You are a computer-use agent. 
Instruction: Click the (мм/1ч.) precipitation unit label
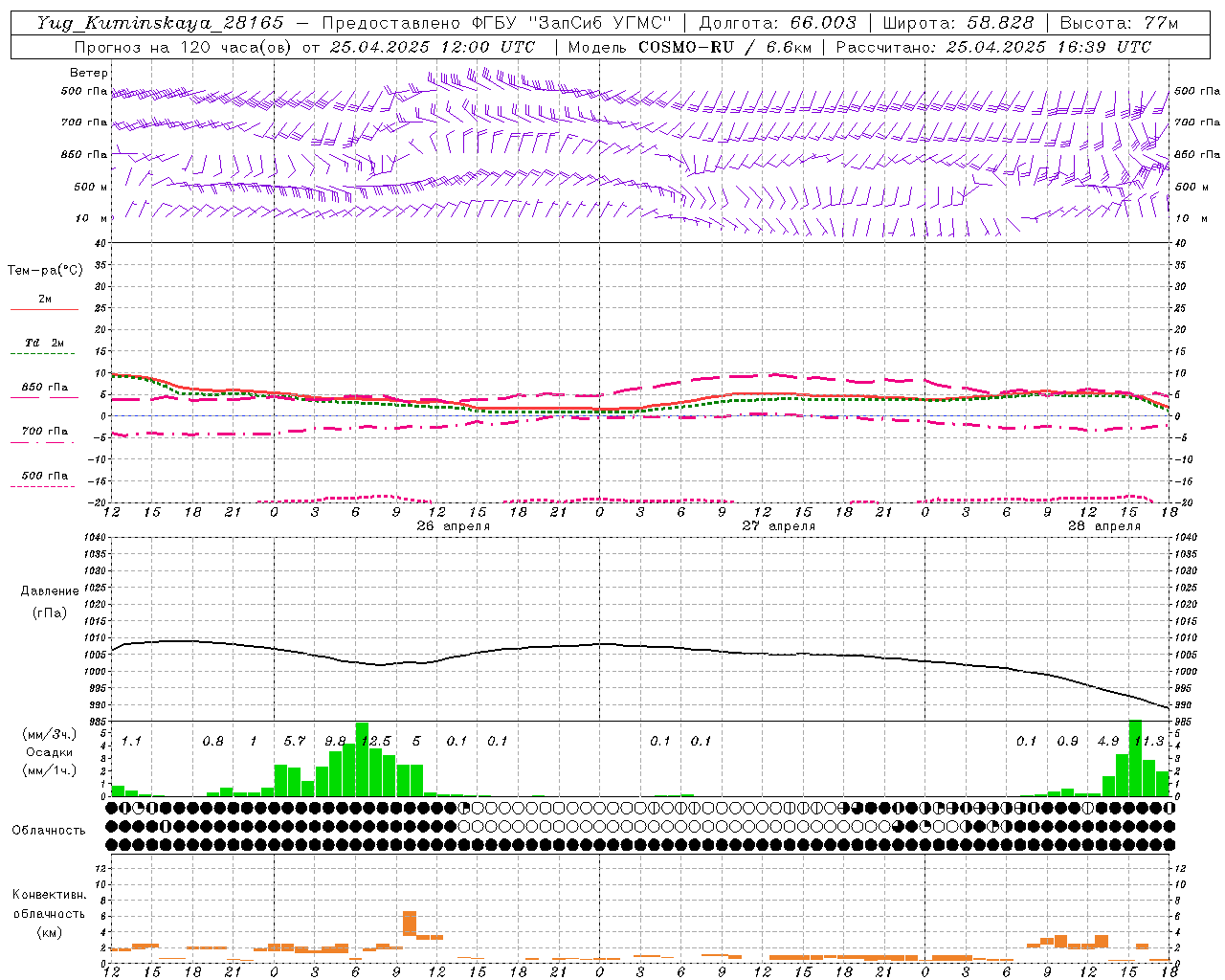[50, 770]
